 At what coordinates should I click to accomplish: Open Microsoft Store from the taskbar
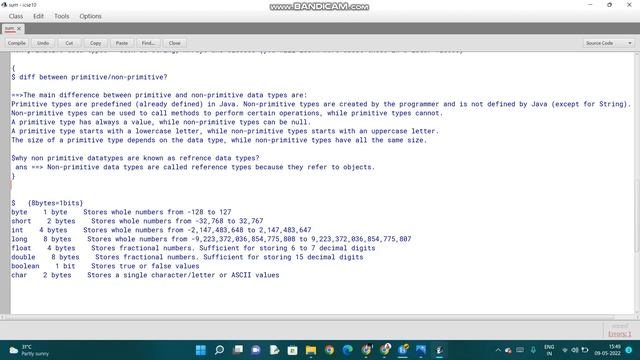pos(293,350)
